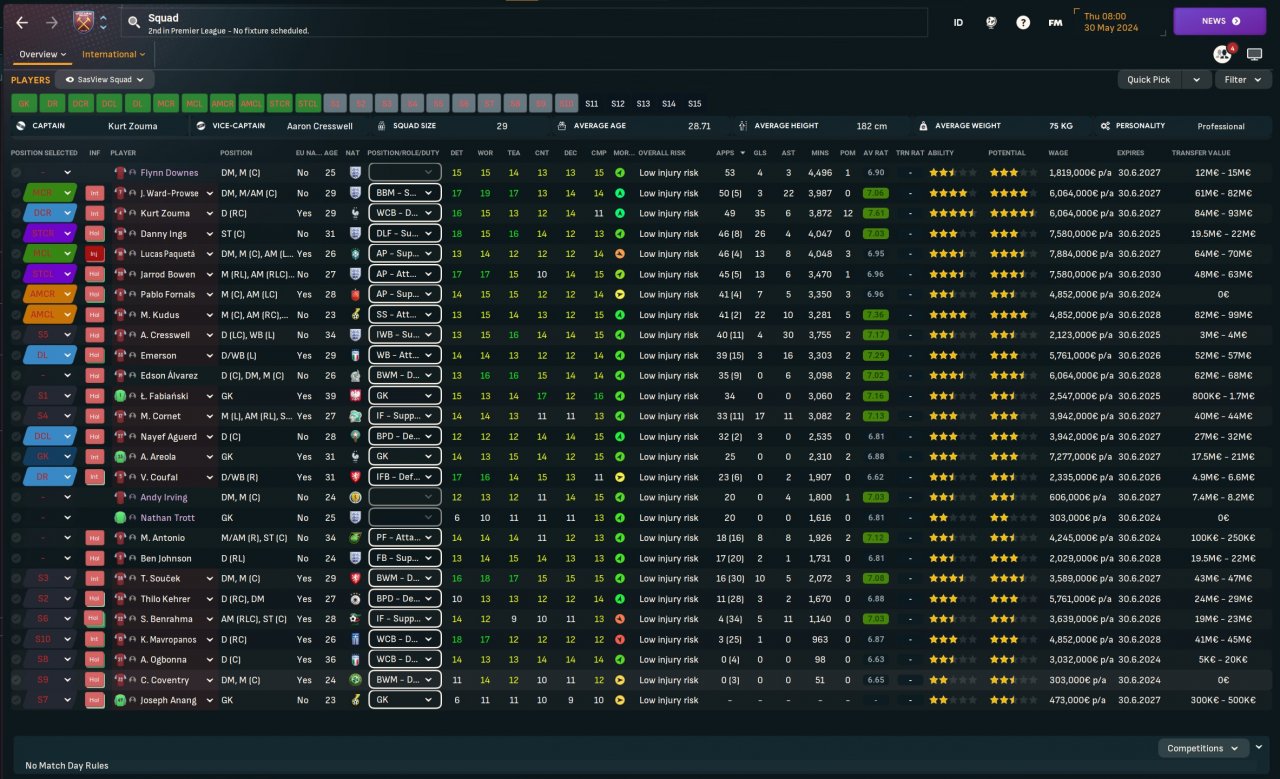Click the purple News button
Image resolution: width=1280 pixels, height=779 pixels.
[1220, 21]
